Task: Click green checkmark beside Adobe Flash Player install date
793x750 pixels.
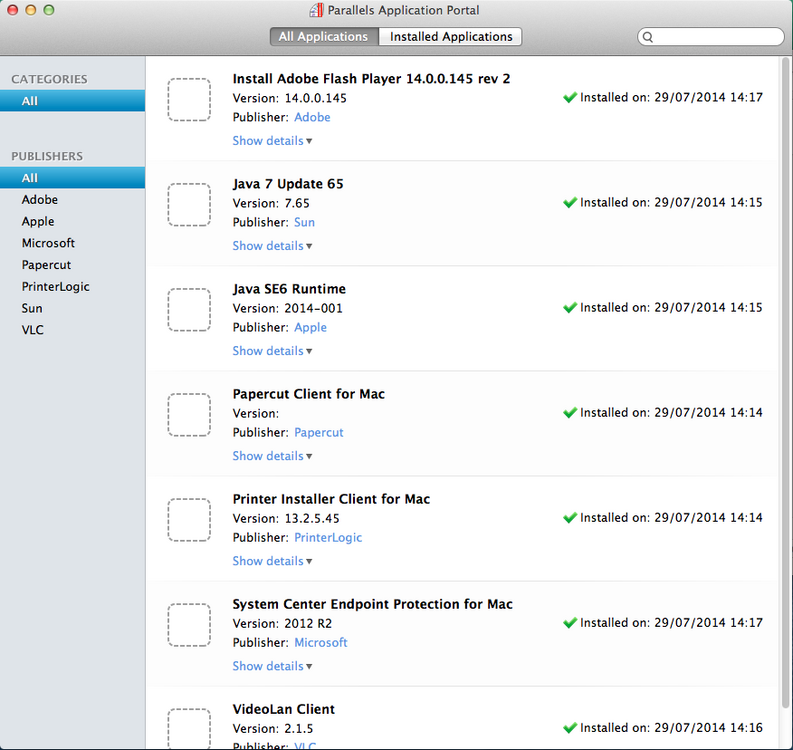Action: coord(570,97)
